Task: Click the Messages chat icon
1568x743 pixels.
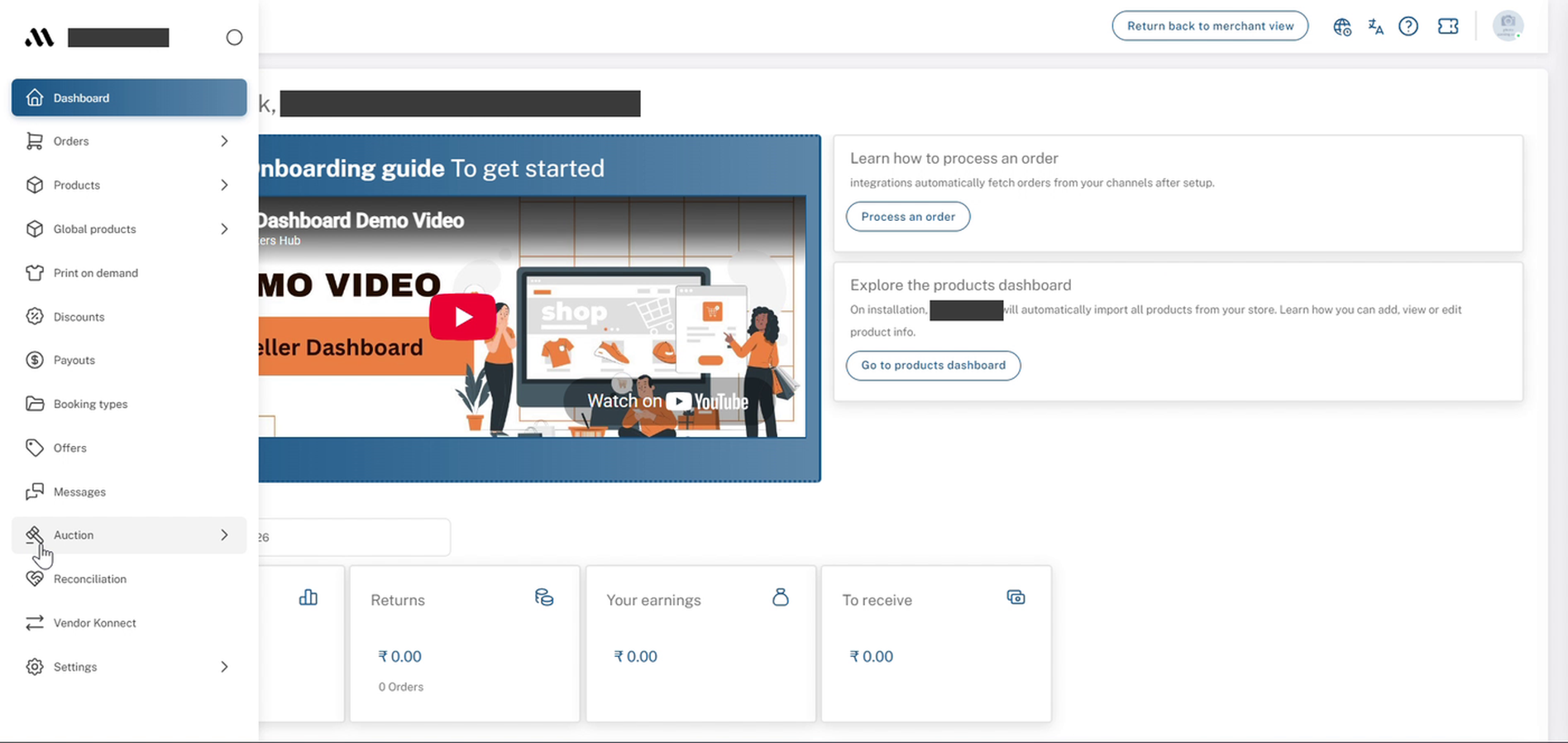Action: [x=35, y=491]
